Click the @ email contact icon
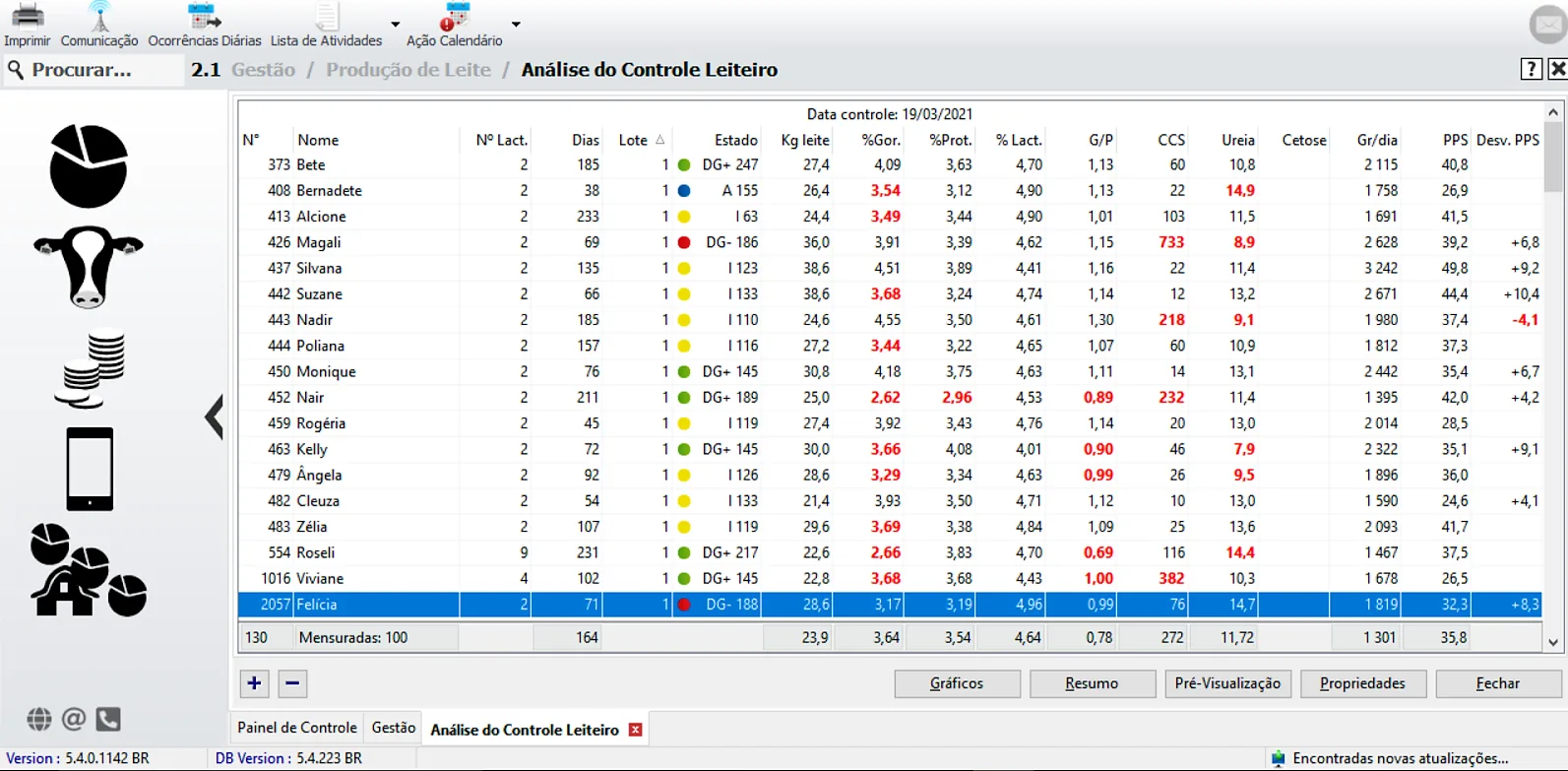The image size is (1568, 771). 74,720
